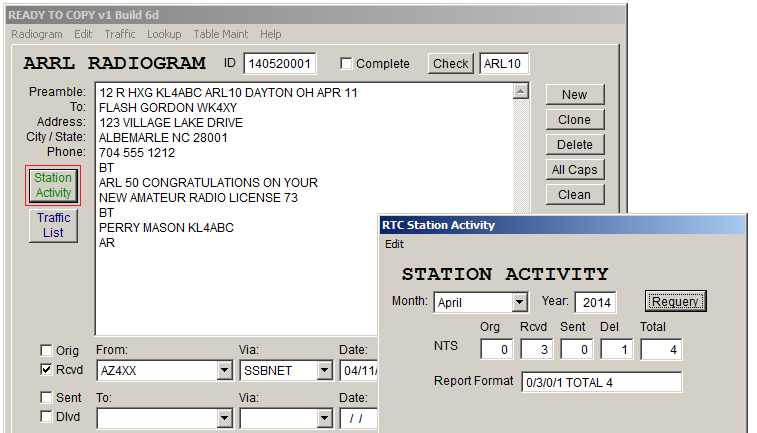
Task: Enable the Dlvd checkbox
Action: coord(46,417)
